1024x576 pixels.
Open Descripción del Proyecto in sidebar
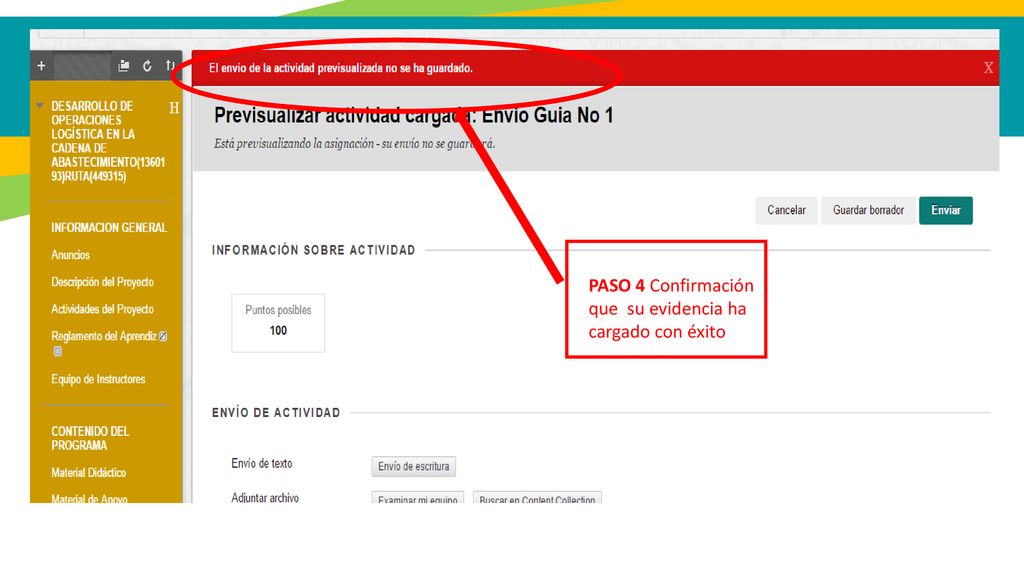(x=103, y=282)
